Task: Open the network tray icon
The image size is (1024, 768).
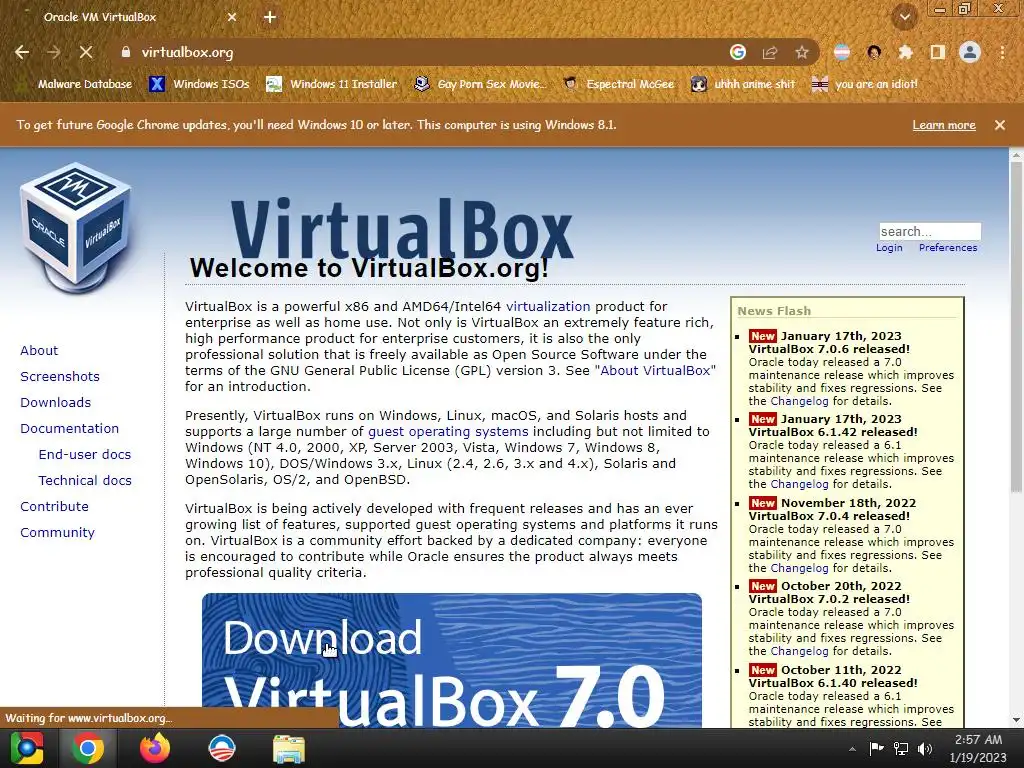Action: click(901, 748)
